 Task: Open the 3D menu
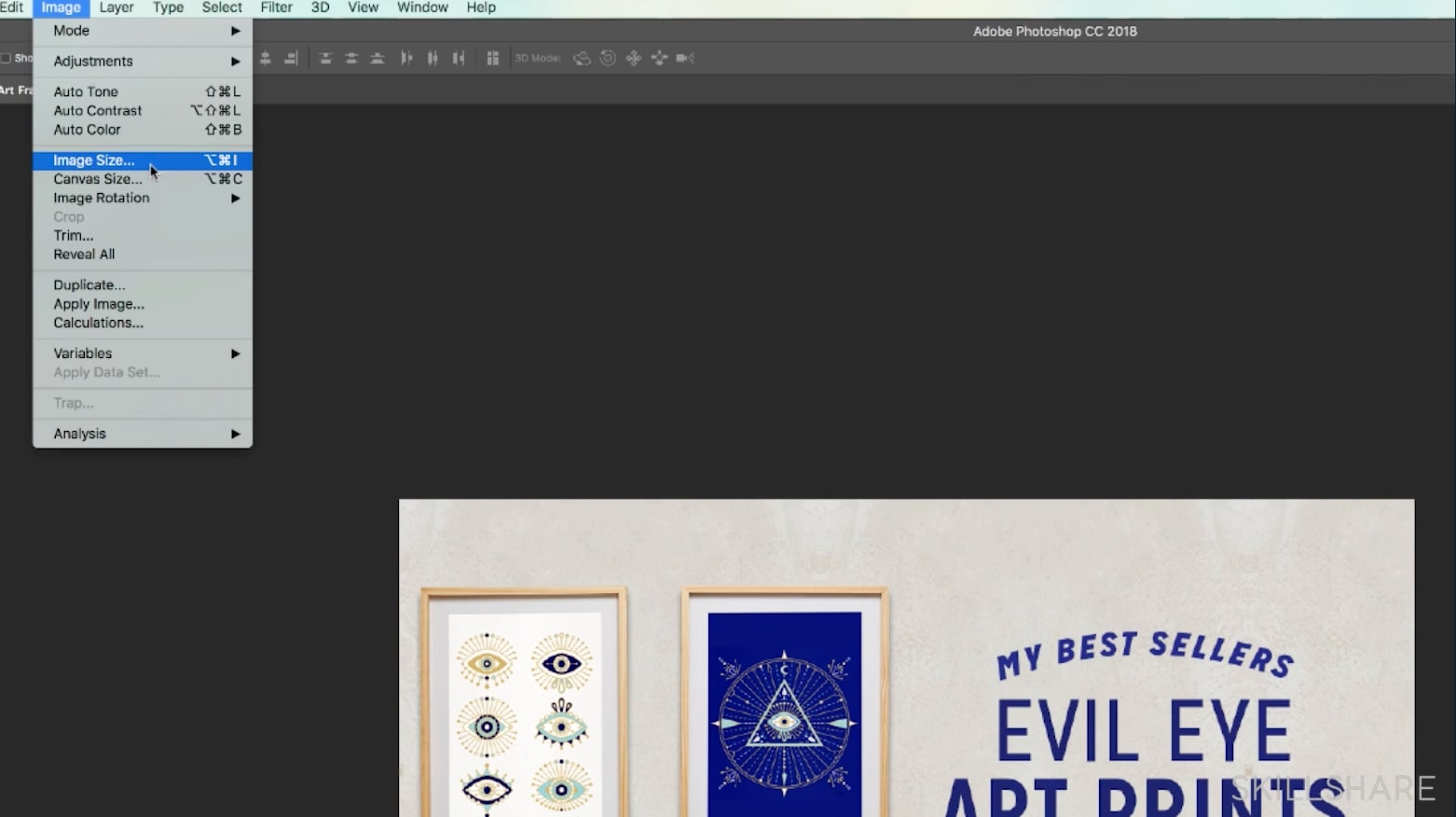click(x=320, y=7)
